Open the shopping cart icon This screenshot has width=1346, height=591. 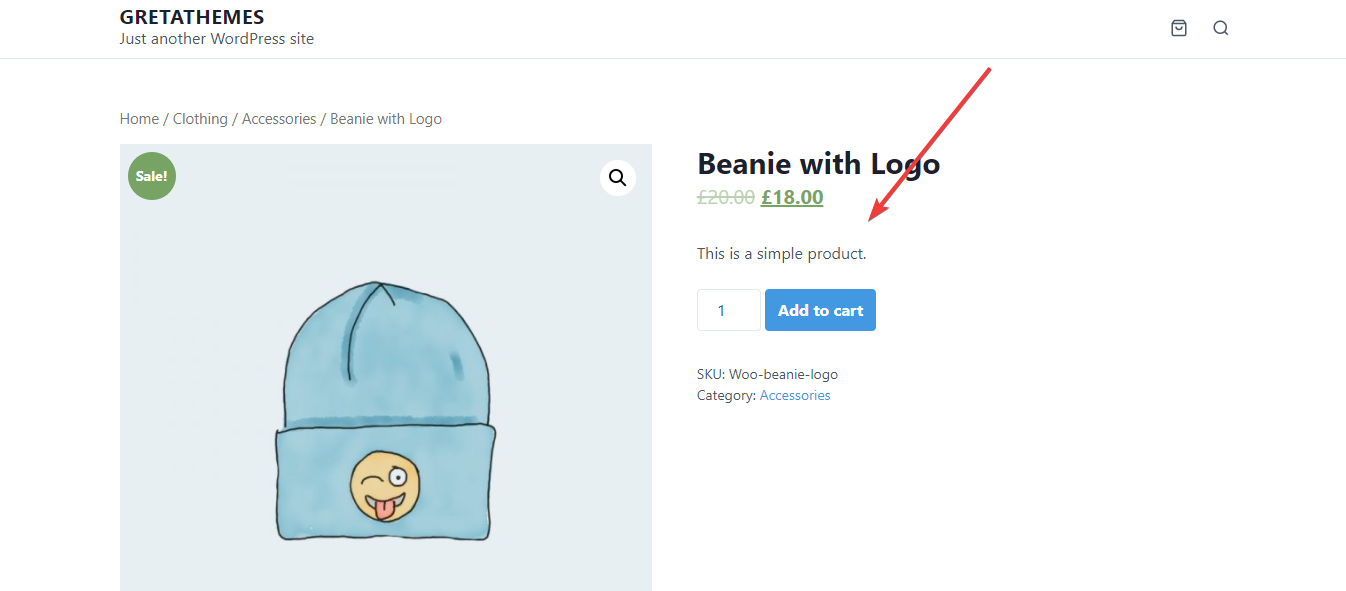(x=1179, y=28)
